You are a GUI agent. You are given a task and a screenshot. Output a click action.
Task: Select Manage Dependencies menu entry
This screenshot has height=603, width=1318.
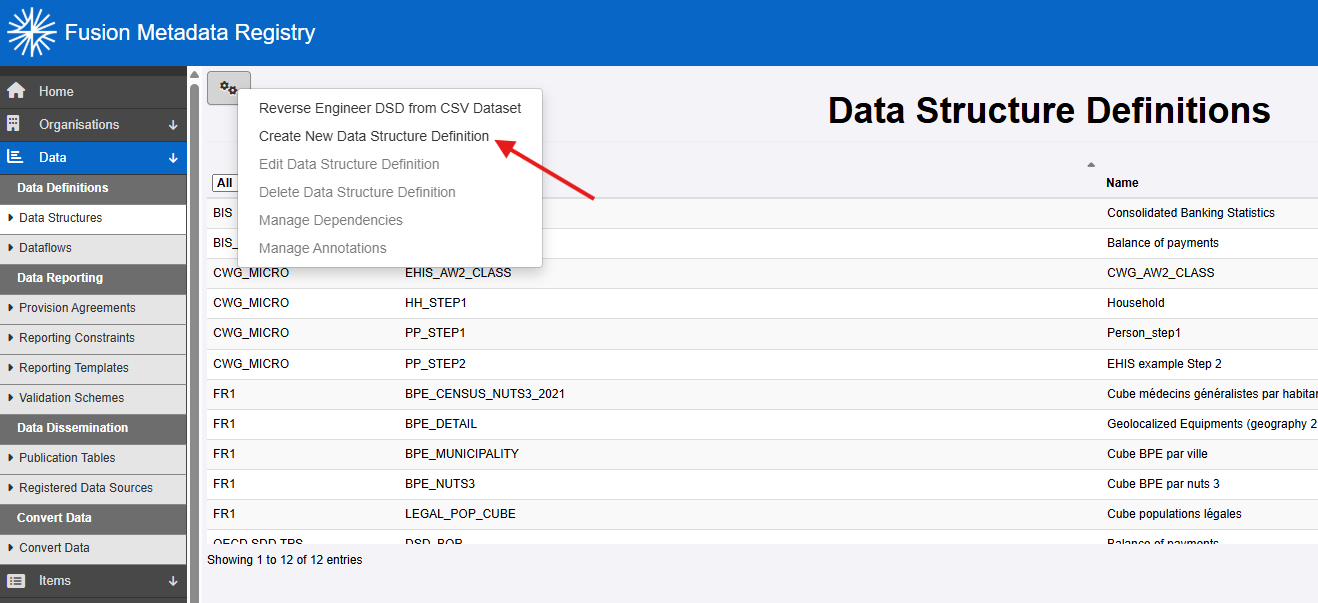coord(390,220)
